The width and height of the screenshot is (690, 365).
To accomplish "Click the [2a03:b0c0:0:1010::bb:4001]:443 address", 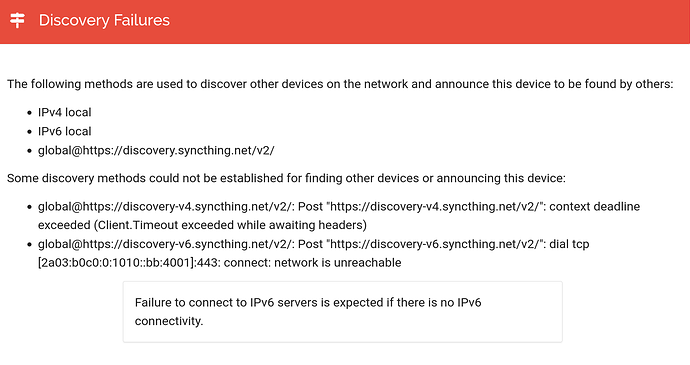I will [x=129, y=263].
